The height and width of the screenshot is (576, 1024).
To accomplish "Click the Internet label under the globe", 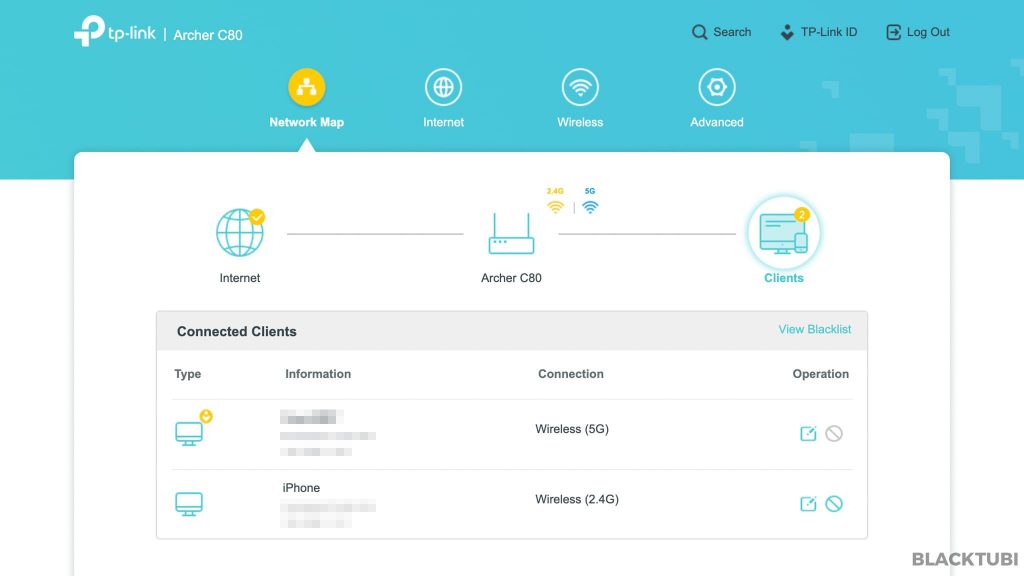I will point(240,278).
